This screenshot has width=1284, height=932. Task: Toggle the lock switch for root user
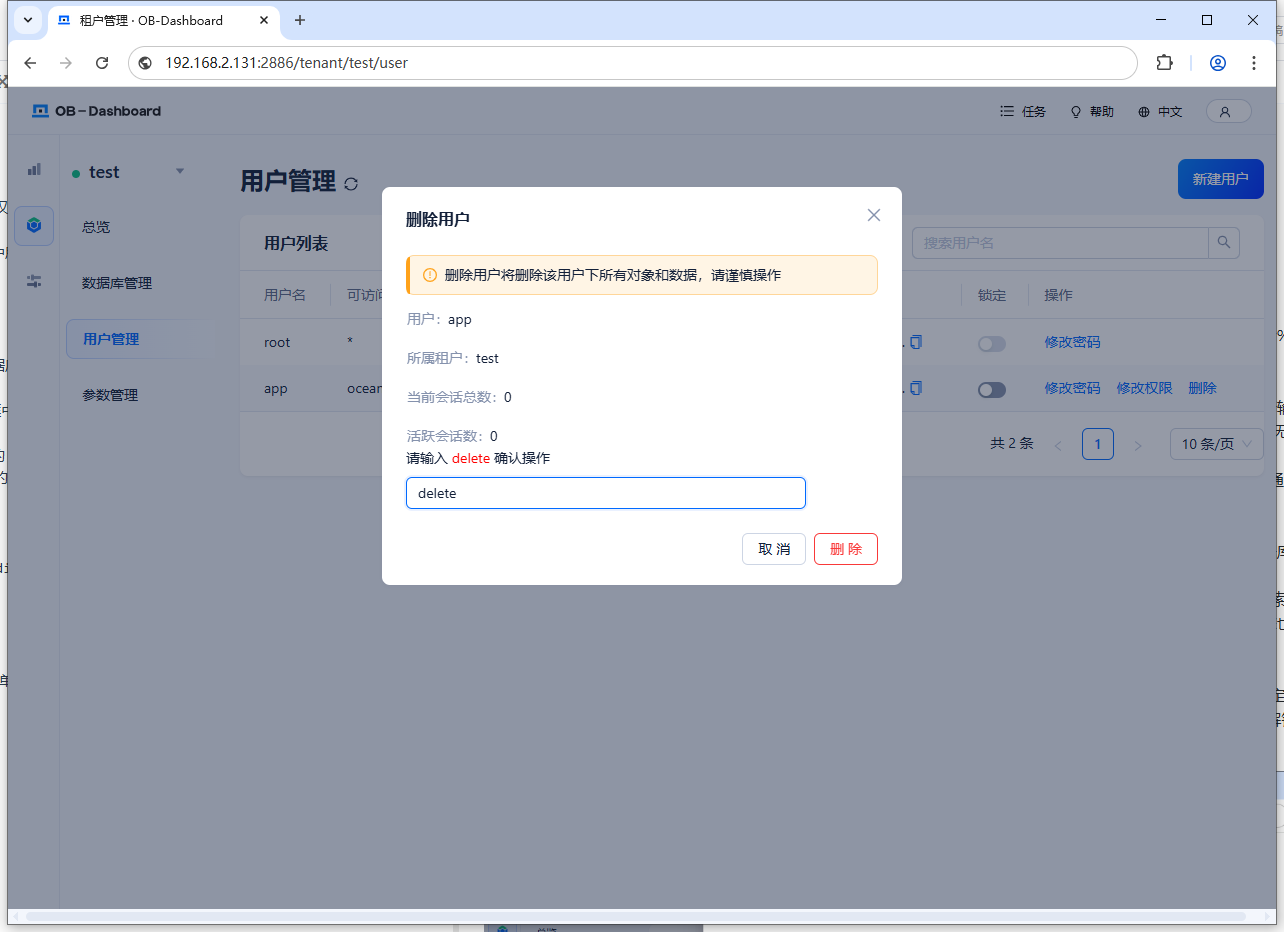(x=991, y=343)
